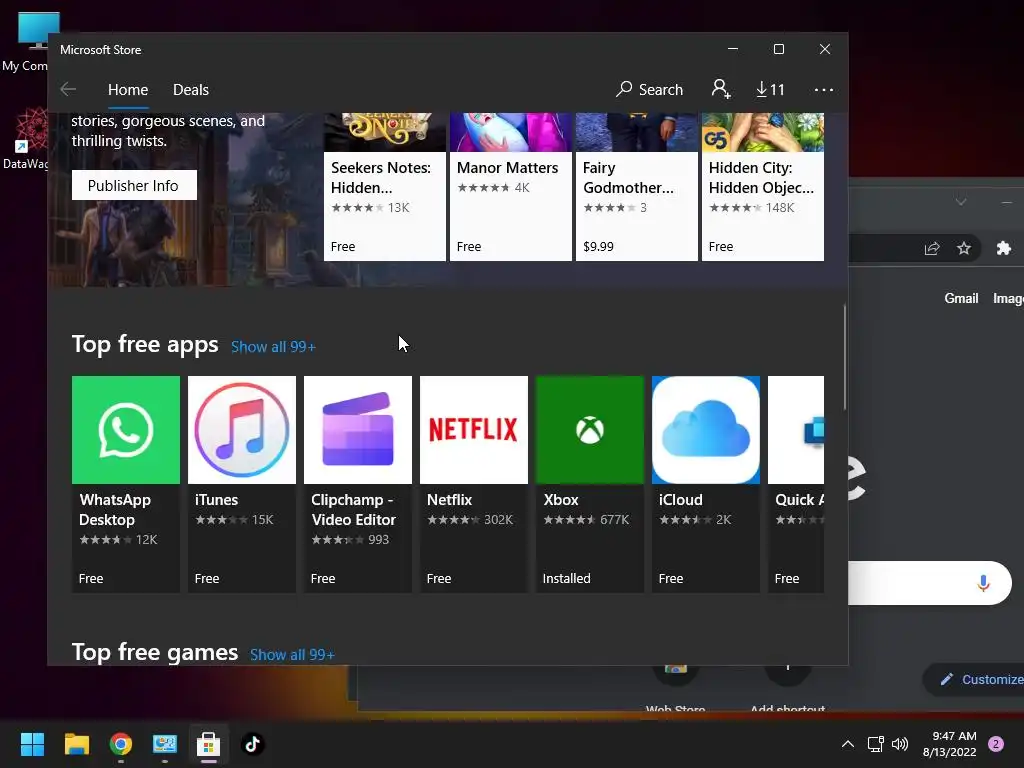Open the iTunes app icon
Image resolution: width=1024 pixels, height=768 pixels.
point(242,430)
